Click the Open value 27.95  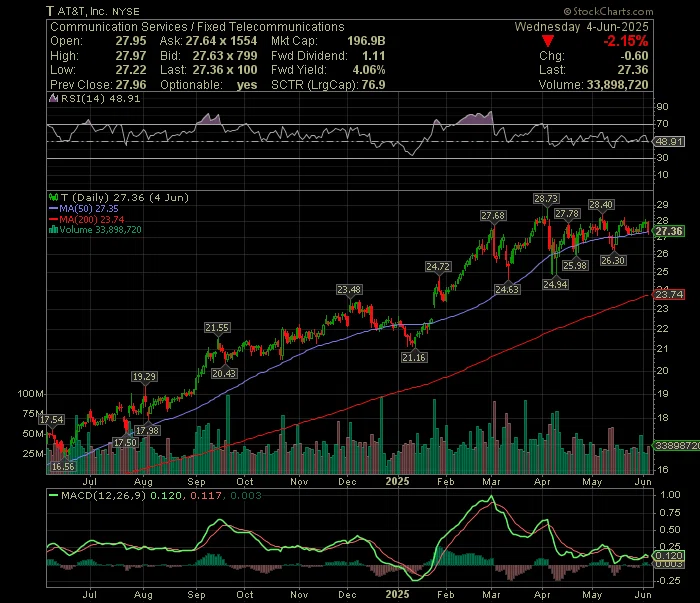pyautogui.click(x=131, y=41)
